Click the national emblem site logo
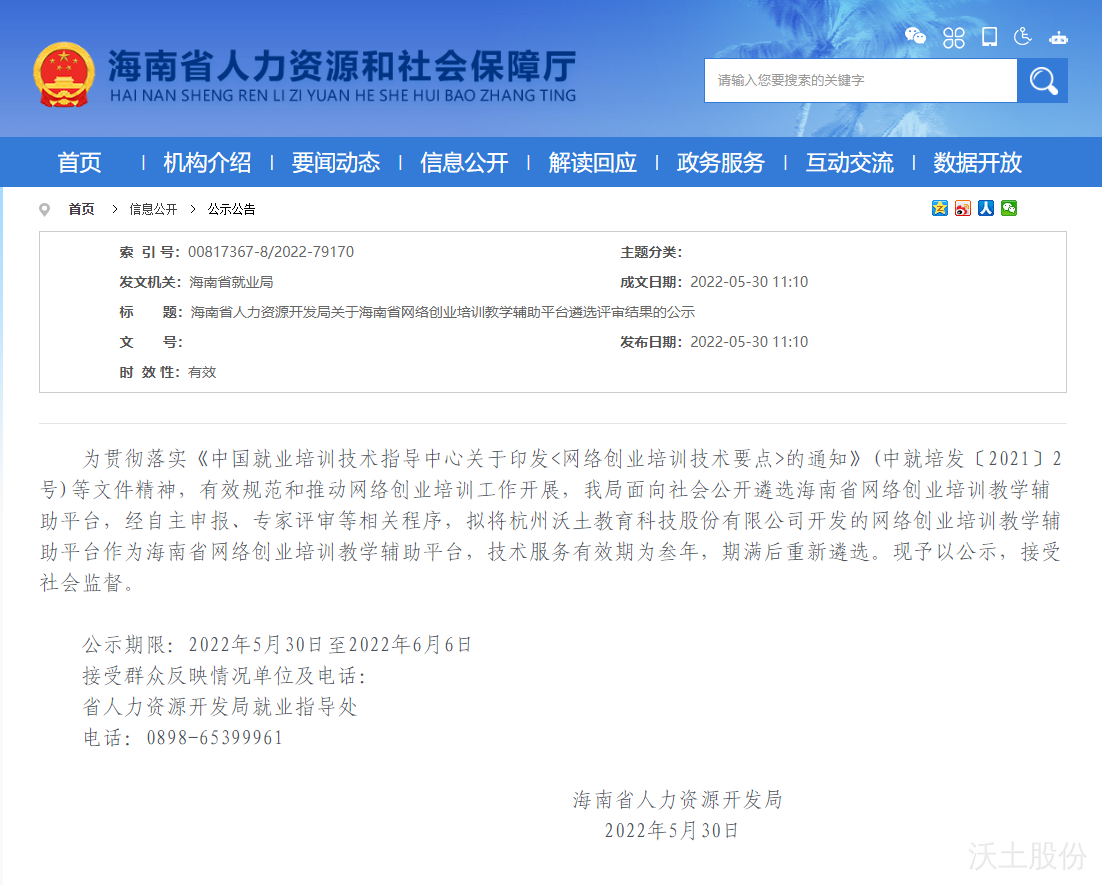Screen dimensions: 1102x885 (64, 76)
